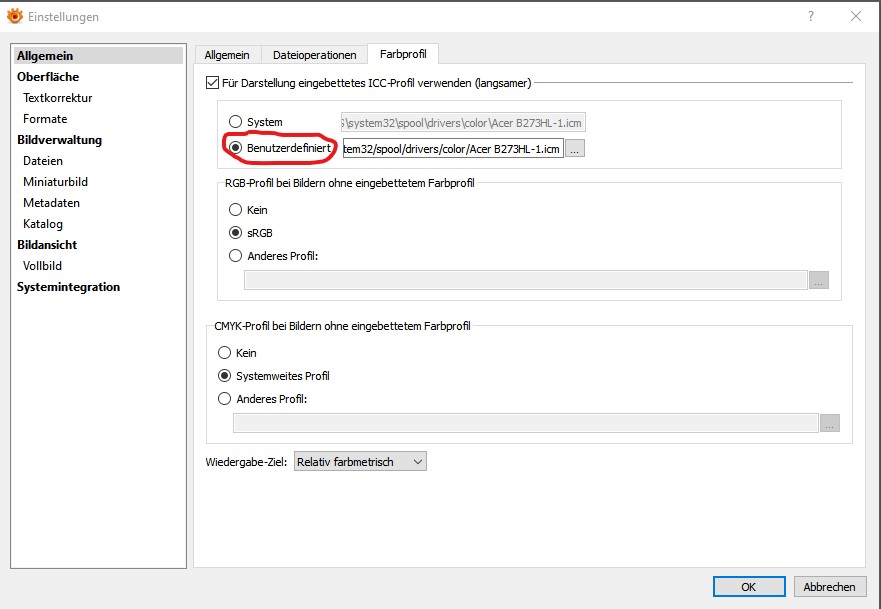The image size is (881, 609).
Task: Click the help question mark button
Action: [811, 16]
